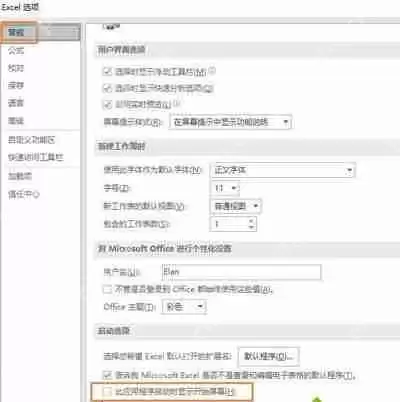This screenshot has width=400, height=402.
Task: Open the 自定义功能区 category
Action: coord(32,140)
